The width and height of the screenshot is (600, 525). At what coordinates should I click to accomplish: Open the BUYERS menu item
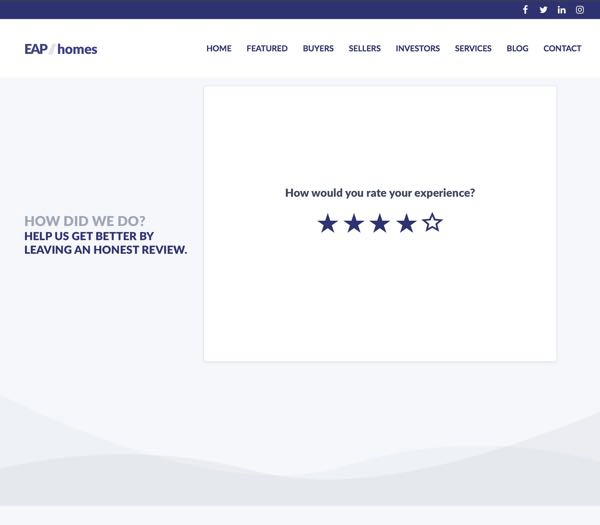click(x=318, y=49)
